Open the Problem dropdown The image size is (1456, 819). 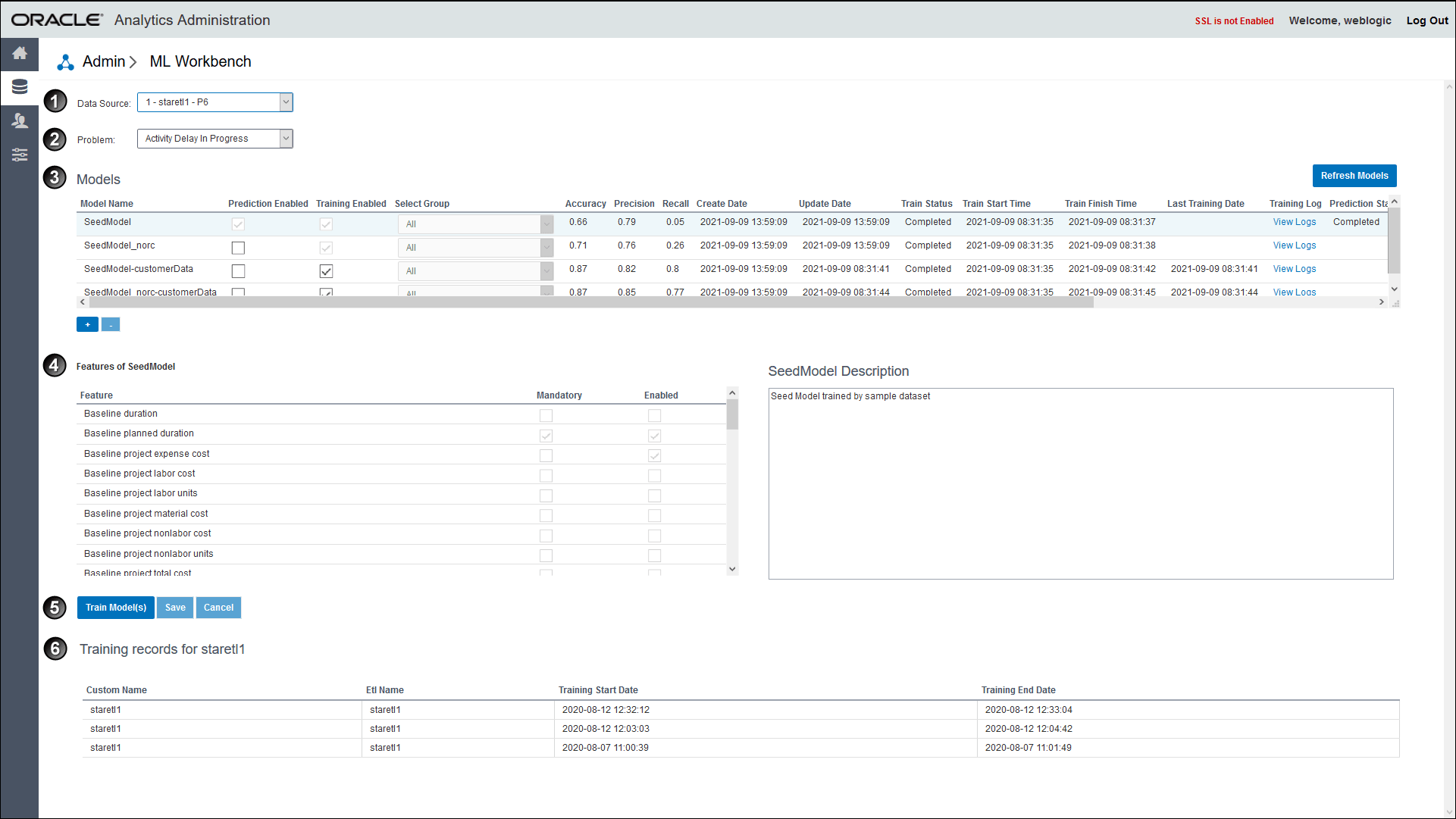[215, 139]
